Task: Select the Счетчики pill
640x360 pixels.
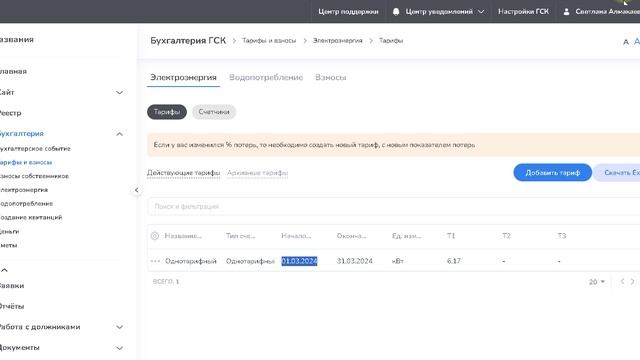Action: coord(214,112)
